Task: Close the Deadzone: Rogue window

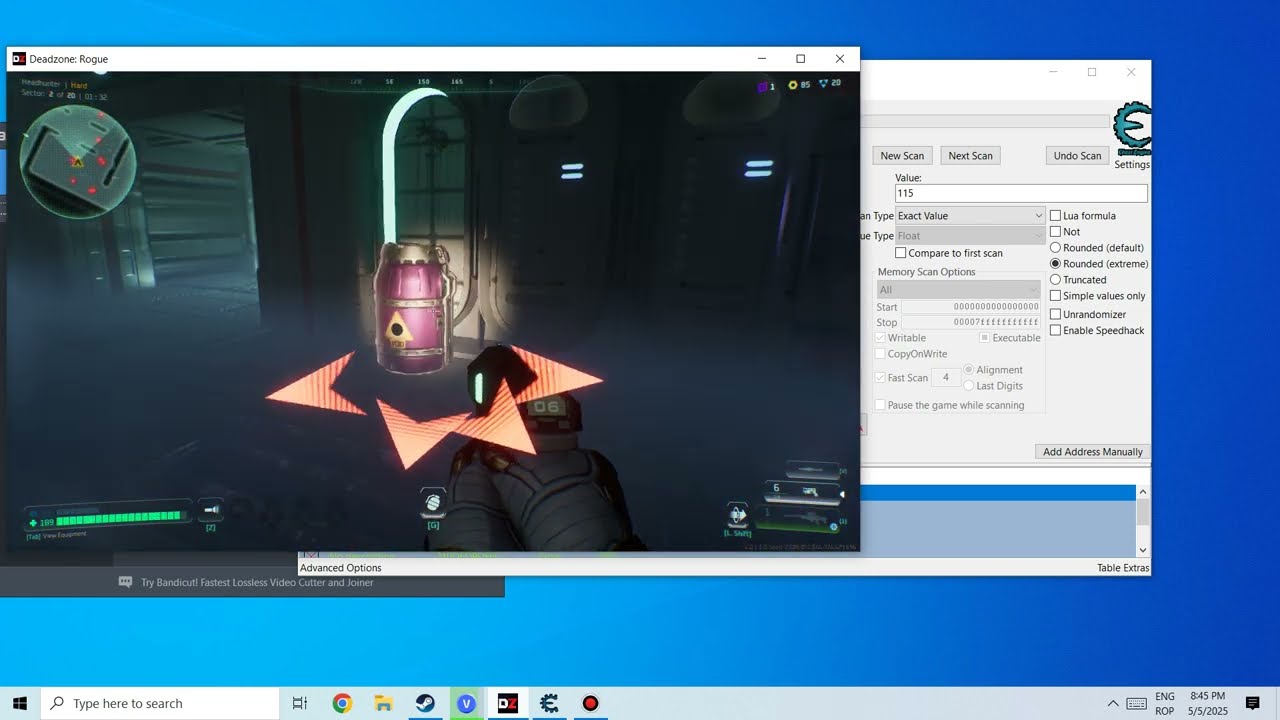Action: coord(840,59)
